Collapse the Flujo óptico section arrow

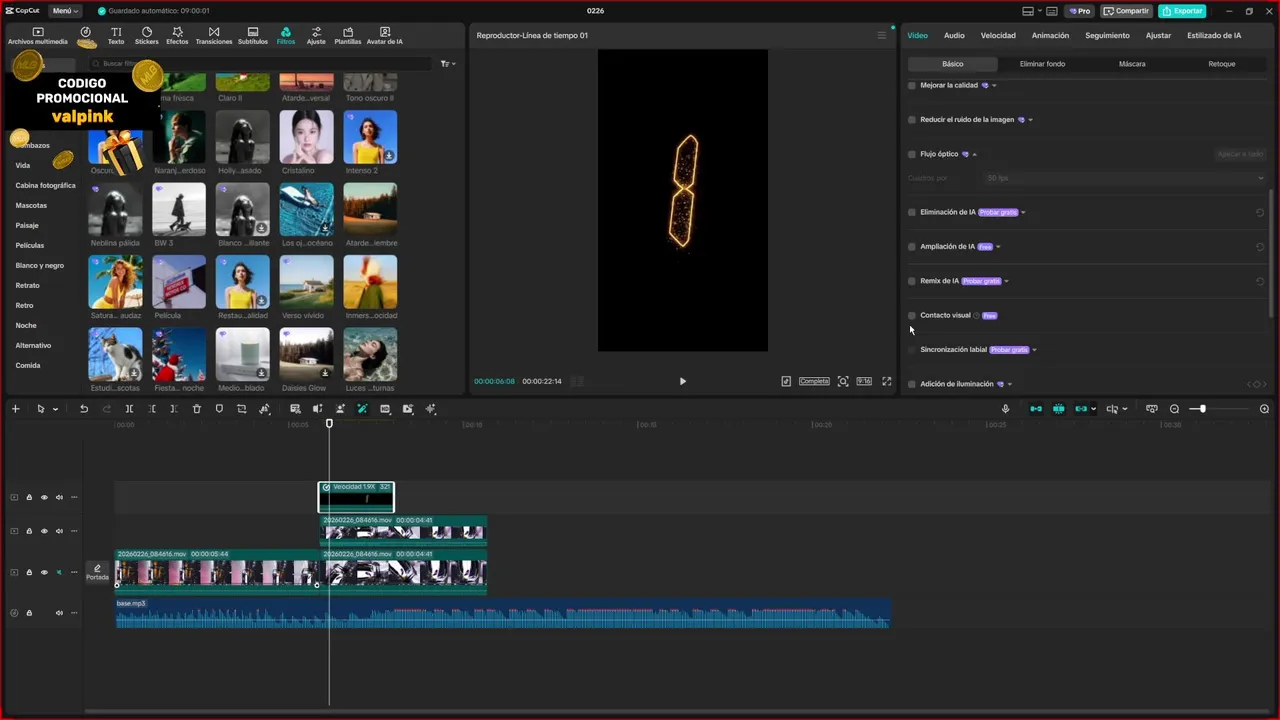(x=974, y=154)
